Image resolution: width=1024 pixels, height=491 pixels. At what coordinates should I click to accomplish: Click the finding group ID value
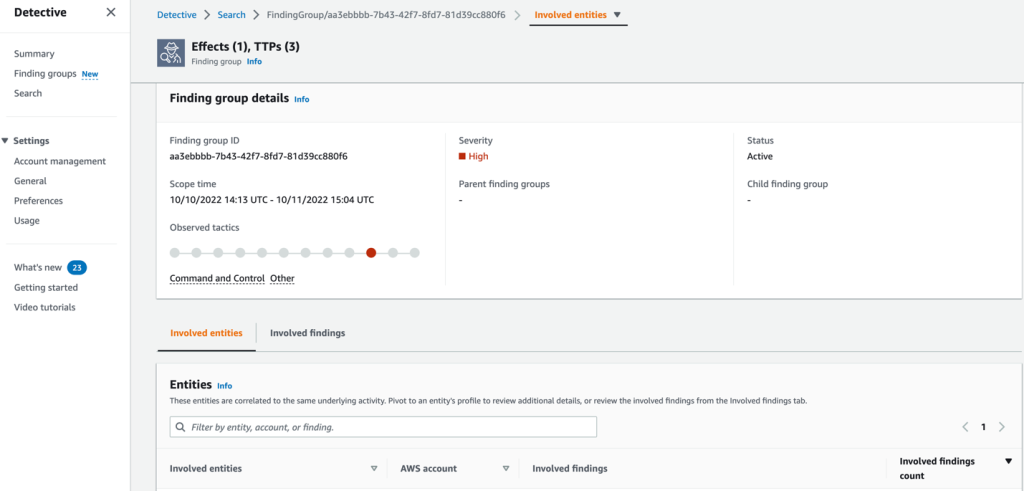(x=259, y=156)
